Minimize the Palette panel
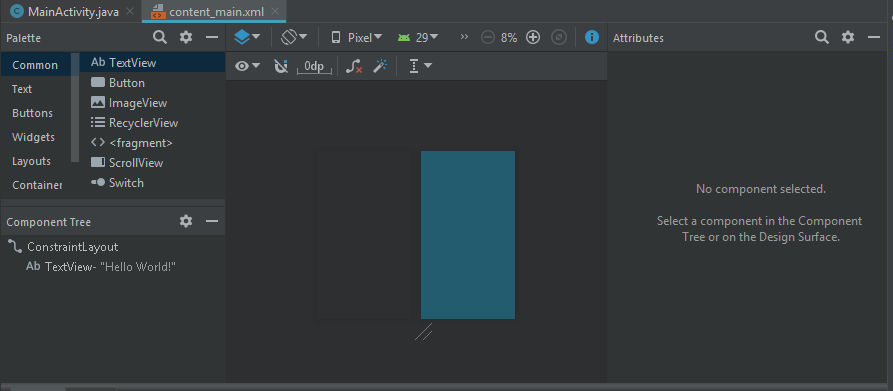Screen dimensions: 893x391 [212, 38]
